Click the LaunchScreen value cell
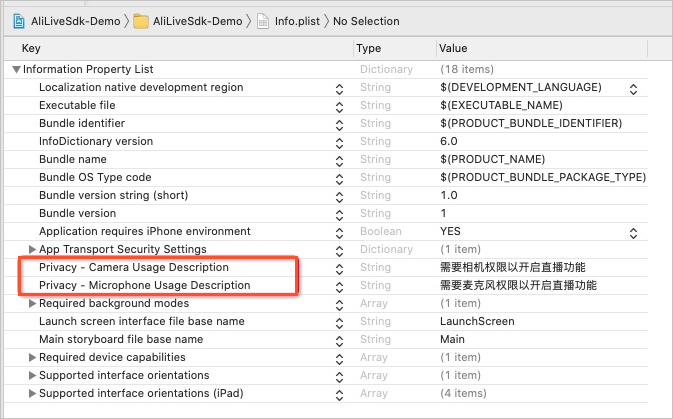 click(477, 321)
